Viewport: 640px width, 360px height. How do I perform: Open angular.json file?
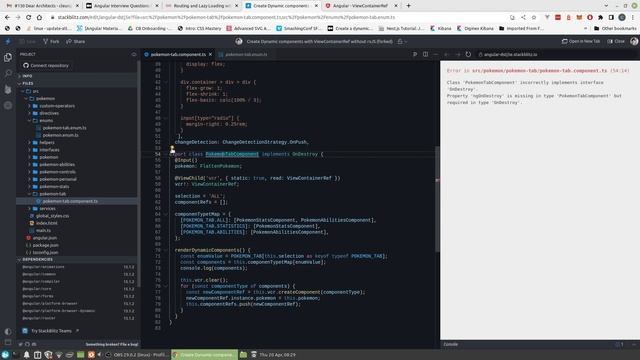pyautogui.click(x=42, y=238)
